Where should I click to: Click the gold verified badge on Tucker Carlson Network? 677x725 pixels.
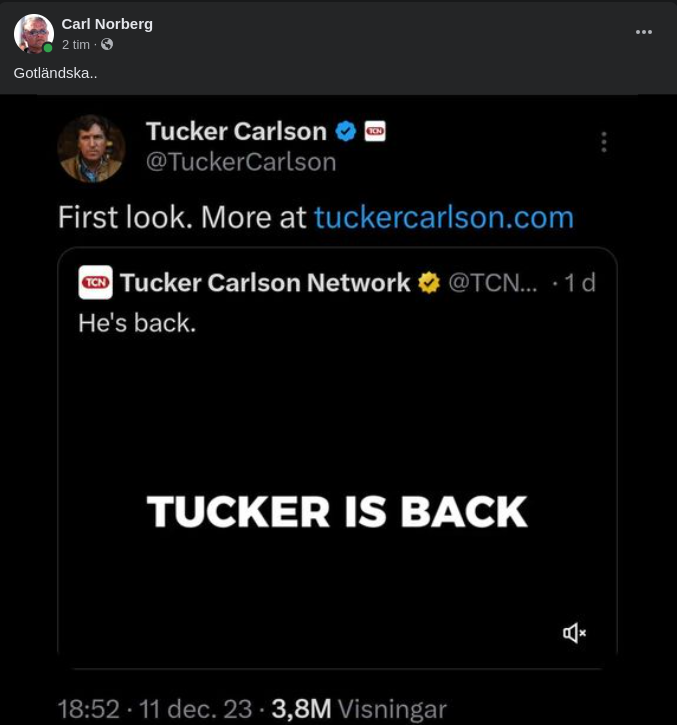click(429, 283)
